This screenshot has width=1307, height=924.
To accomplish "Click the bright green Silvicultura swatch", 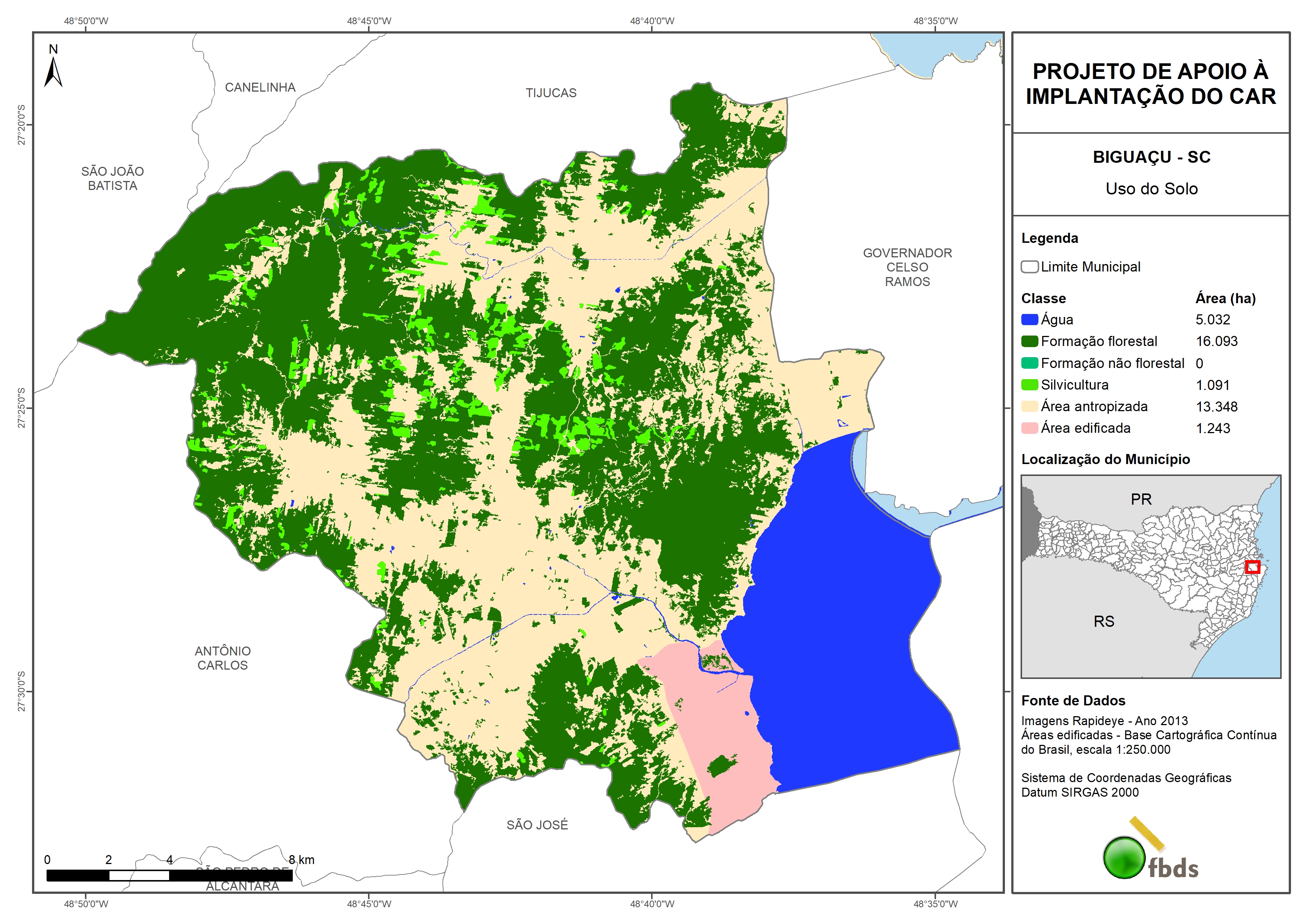I will tap(1029, 385).
